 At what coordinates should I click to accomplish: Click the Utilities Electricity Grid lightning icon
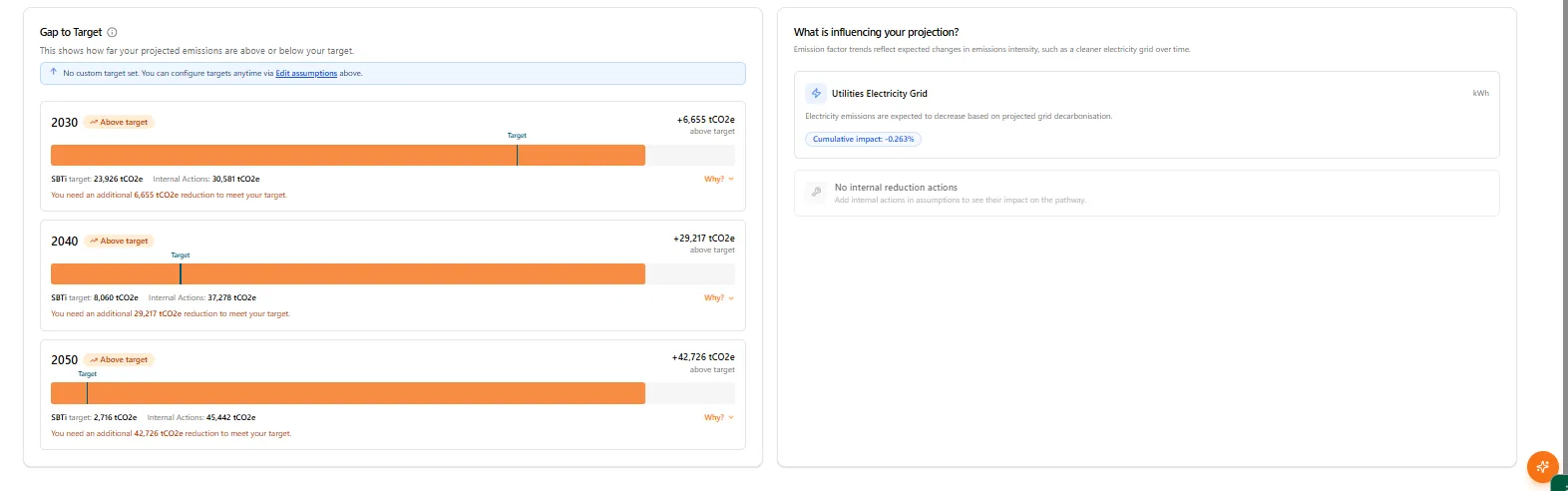[816, 93]
